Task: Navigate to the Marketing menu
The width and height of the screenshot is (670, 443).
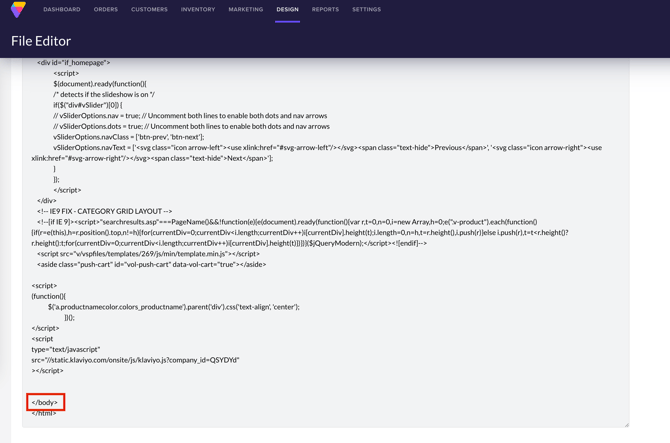Action: tap(245, 10)
